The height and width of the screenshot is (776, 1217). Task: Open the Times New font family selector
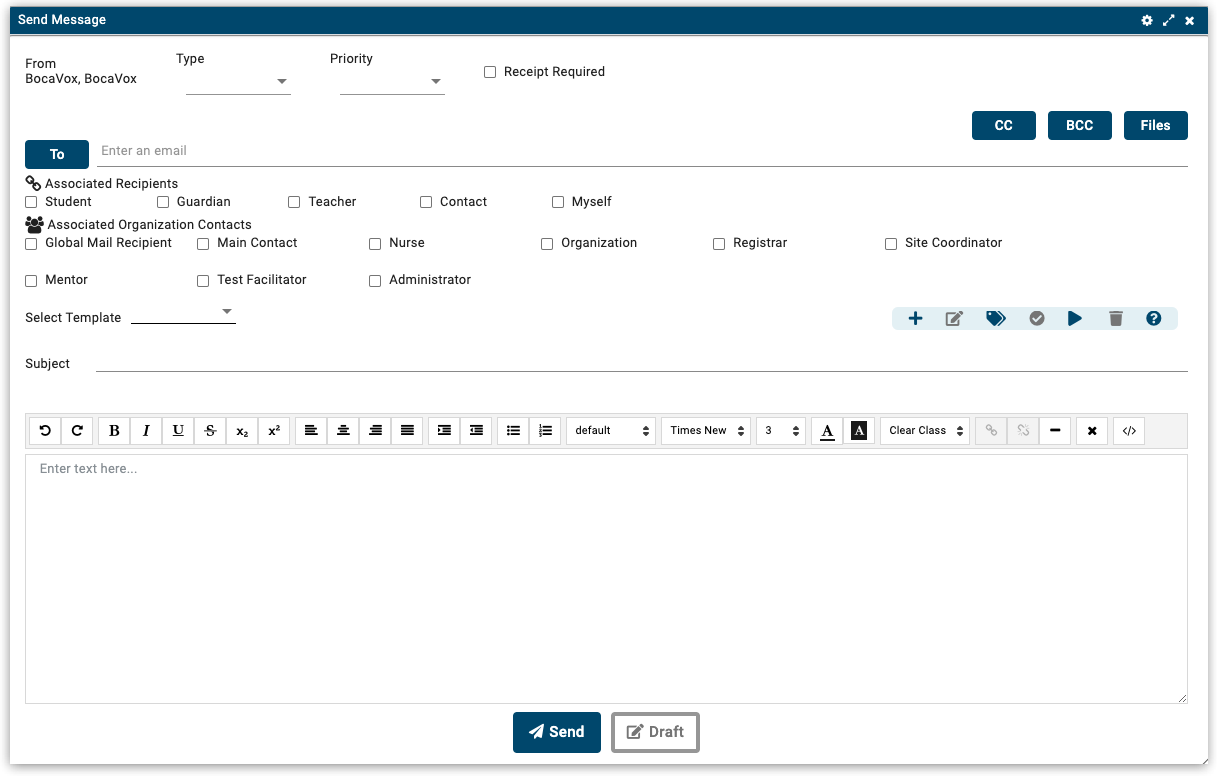pyautogui.click(x=706, y=431)
